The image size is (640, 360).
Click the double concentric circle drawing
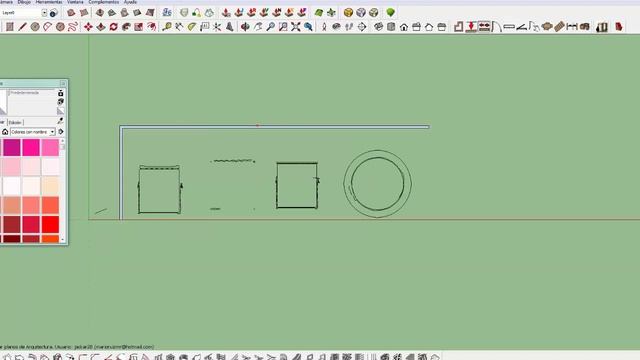[377, 184]
